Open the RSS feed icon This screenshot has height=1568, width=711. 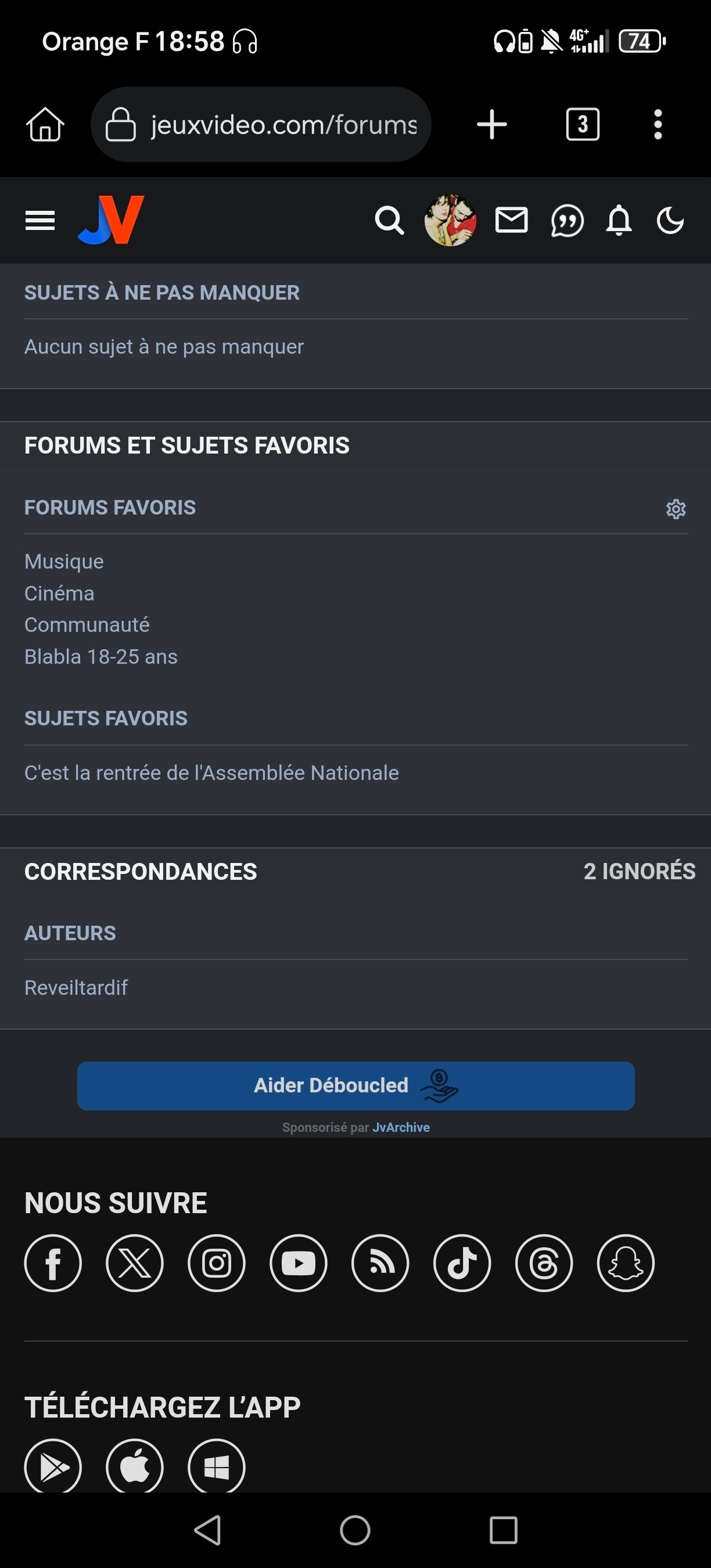point(380,1263)
